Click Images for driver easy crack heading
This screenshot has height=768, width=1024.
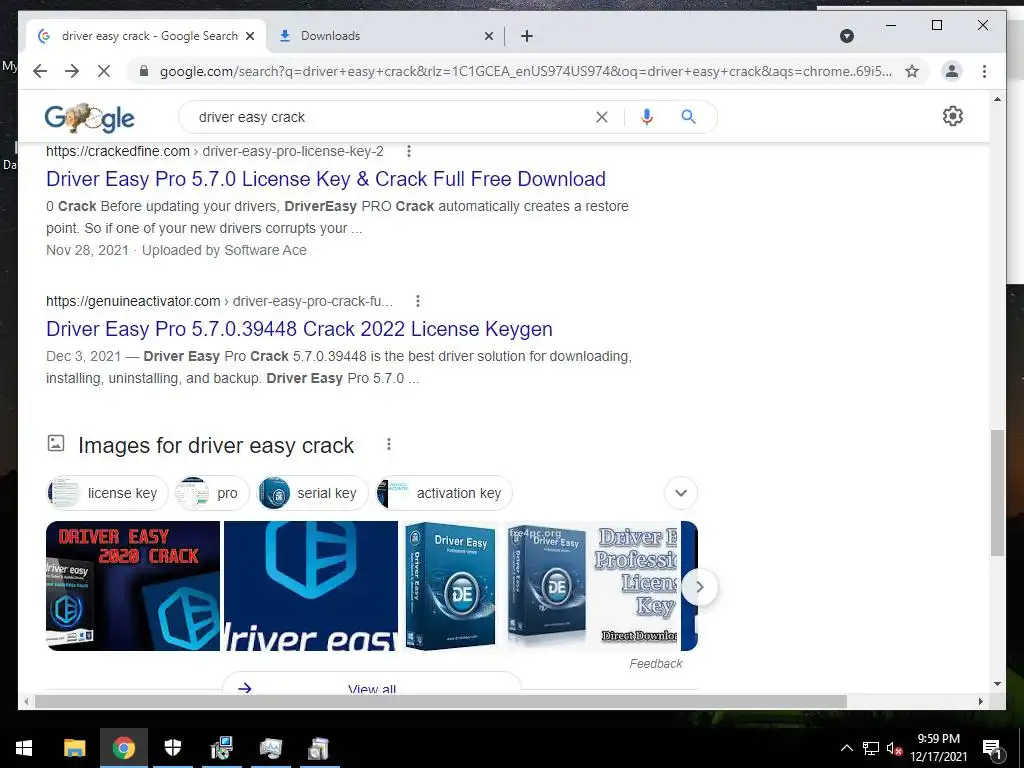[x=216, y=445]
